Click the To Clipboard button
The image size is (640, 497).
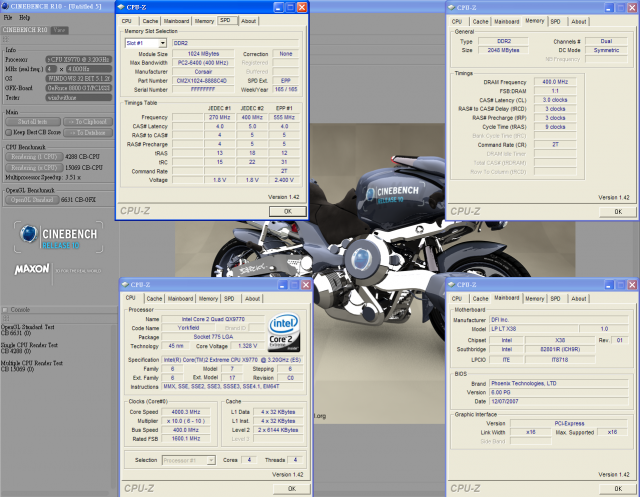(88, 122)
